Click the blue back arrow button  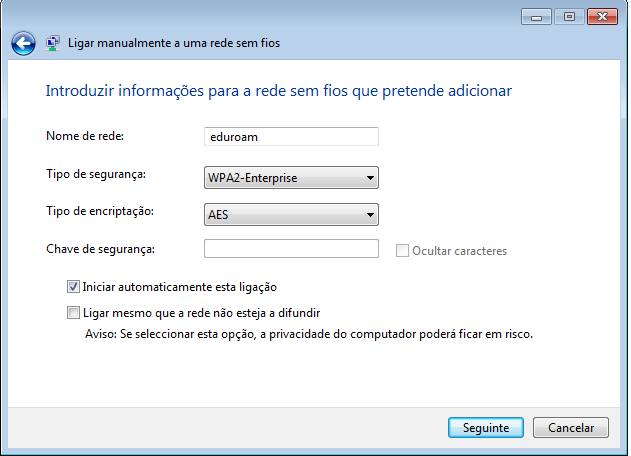pos(23,43)
